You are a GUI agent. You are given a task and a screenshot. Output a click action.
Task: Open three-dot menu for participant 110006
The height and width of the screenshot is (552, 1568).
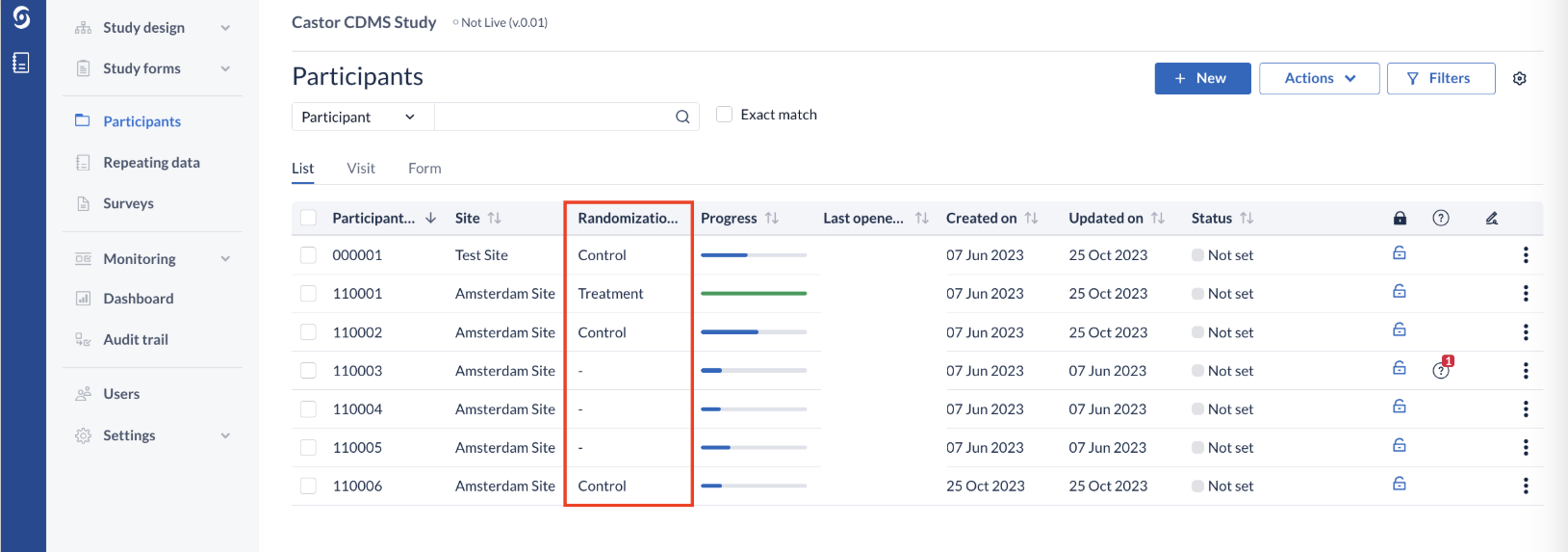pos(1526,486)
